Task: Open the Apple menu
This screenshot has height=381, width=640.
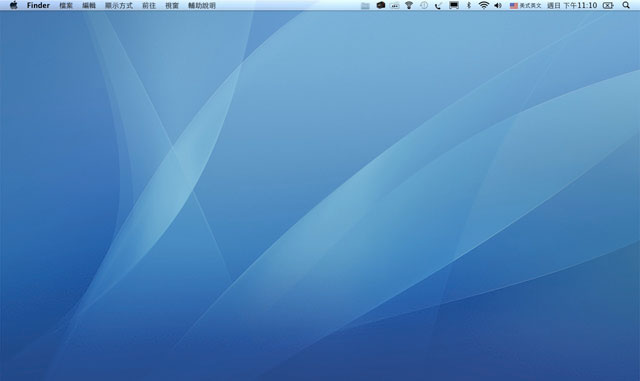Action: tap(13, 5)
